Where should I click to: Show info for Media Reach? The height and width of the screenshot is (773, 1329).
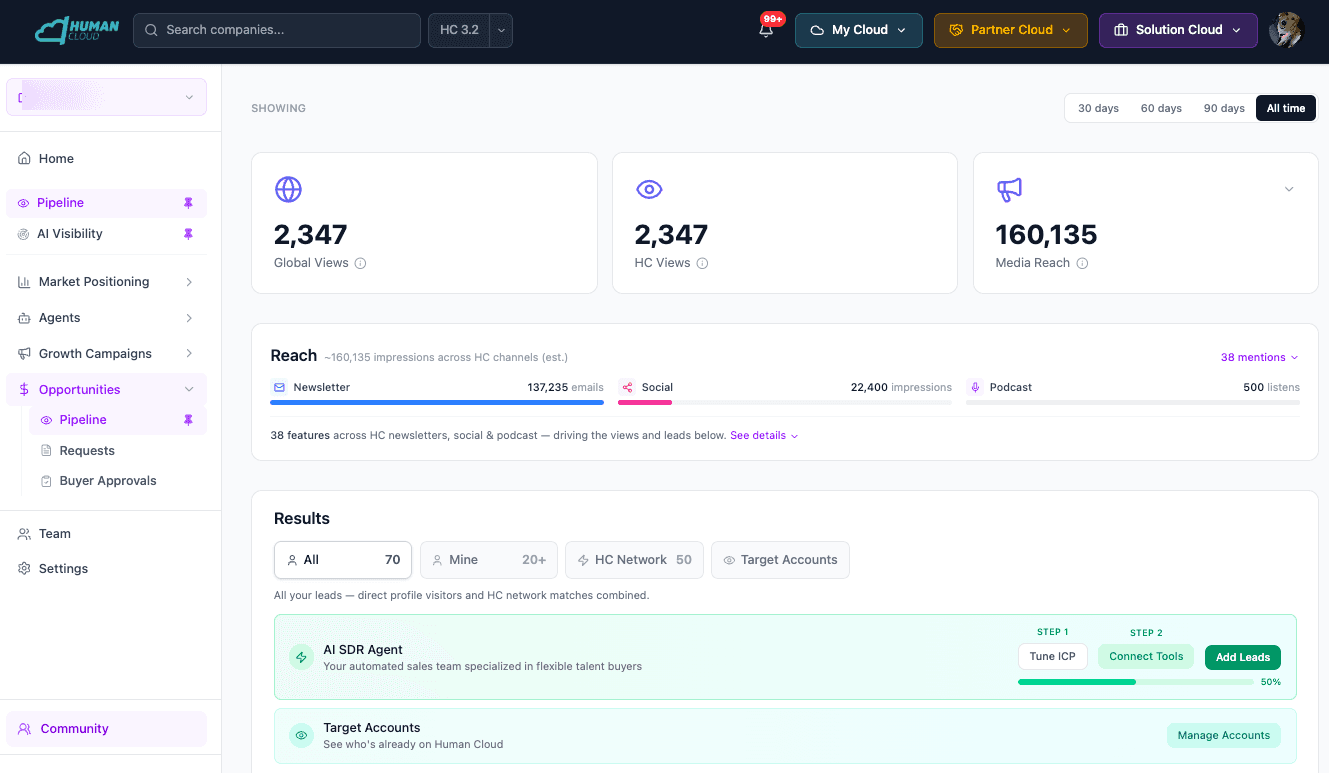pos(1082,263)
